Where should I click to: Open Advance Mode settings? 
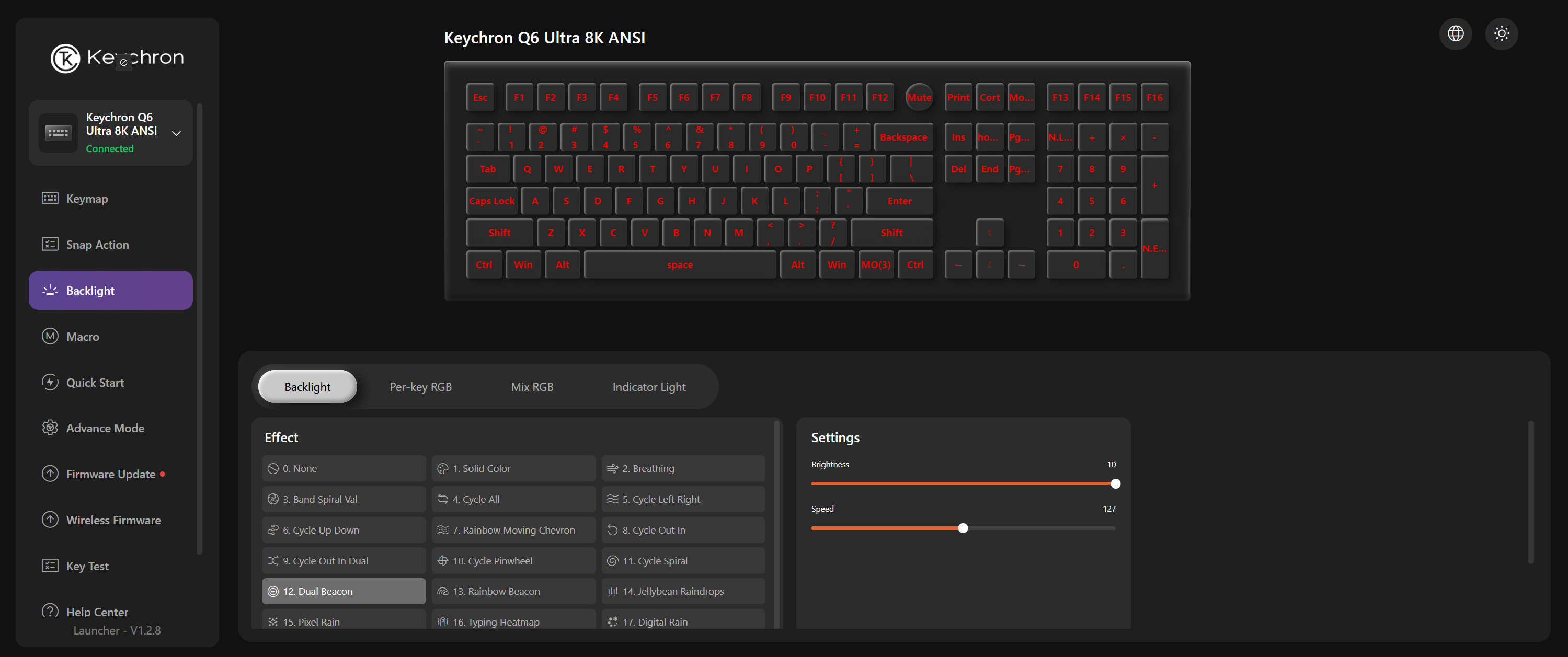tap(105, 428)
